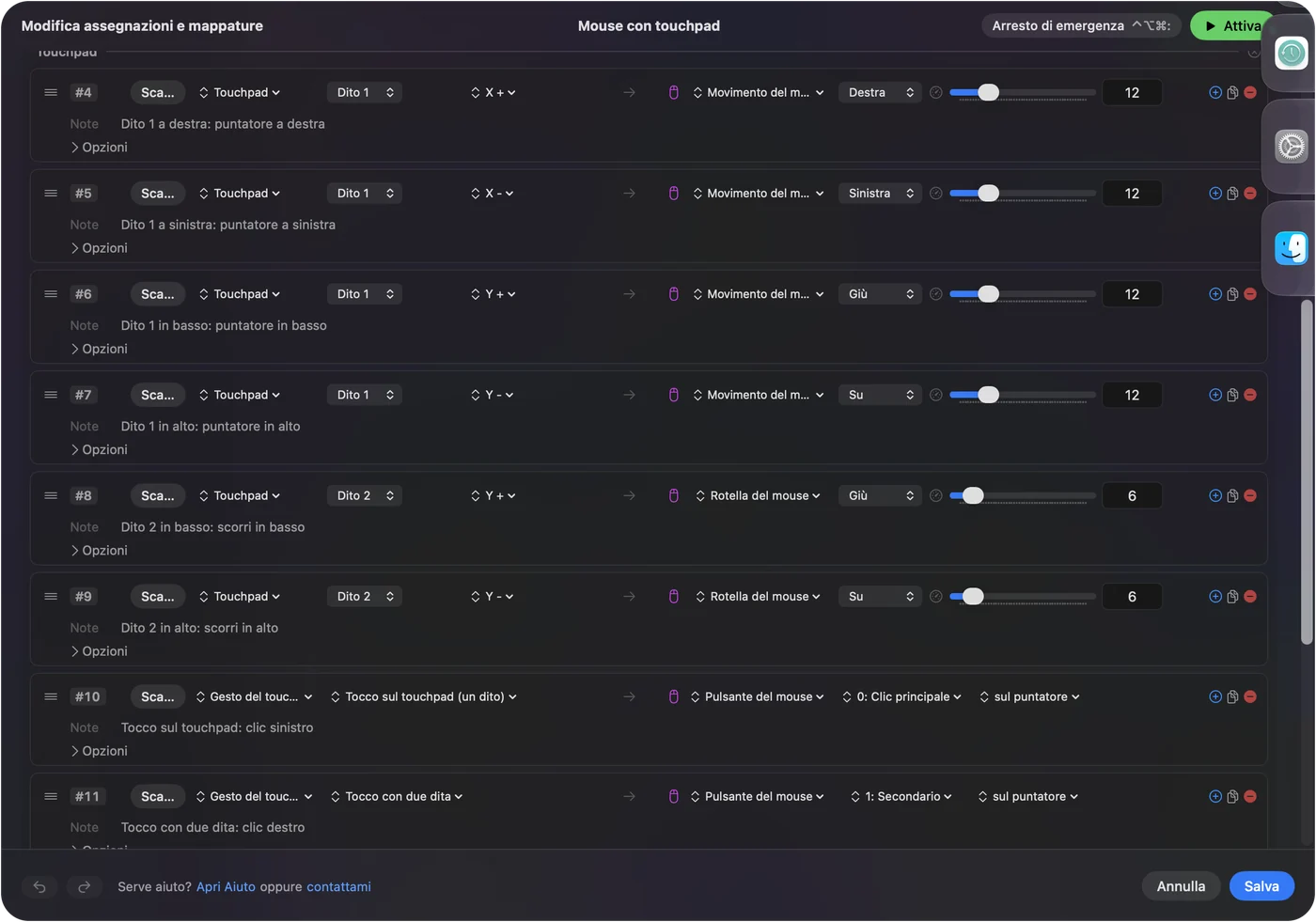Save changes with the Salva button
Viewport: 1316px width, 922px height.
(x=1261, y=886)
